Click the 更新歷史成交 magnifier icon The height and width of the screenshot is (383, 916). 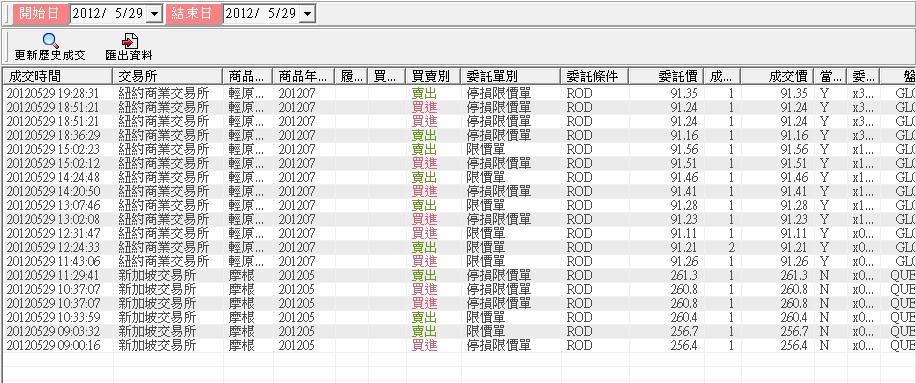[51, 41]
